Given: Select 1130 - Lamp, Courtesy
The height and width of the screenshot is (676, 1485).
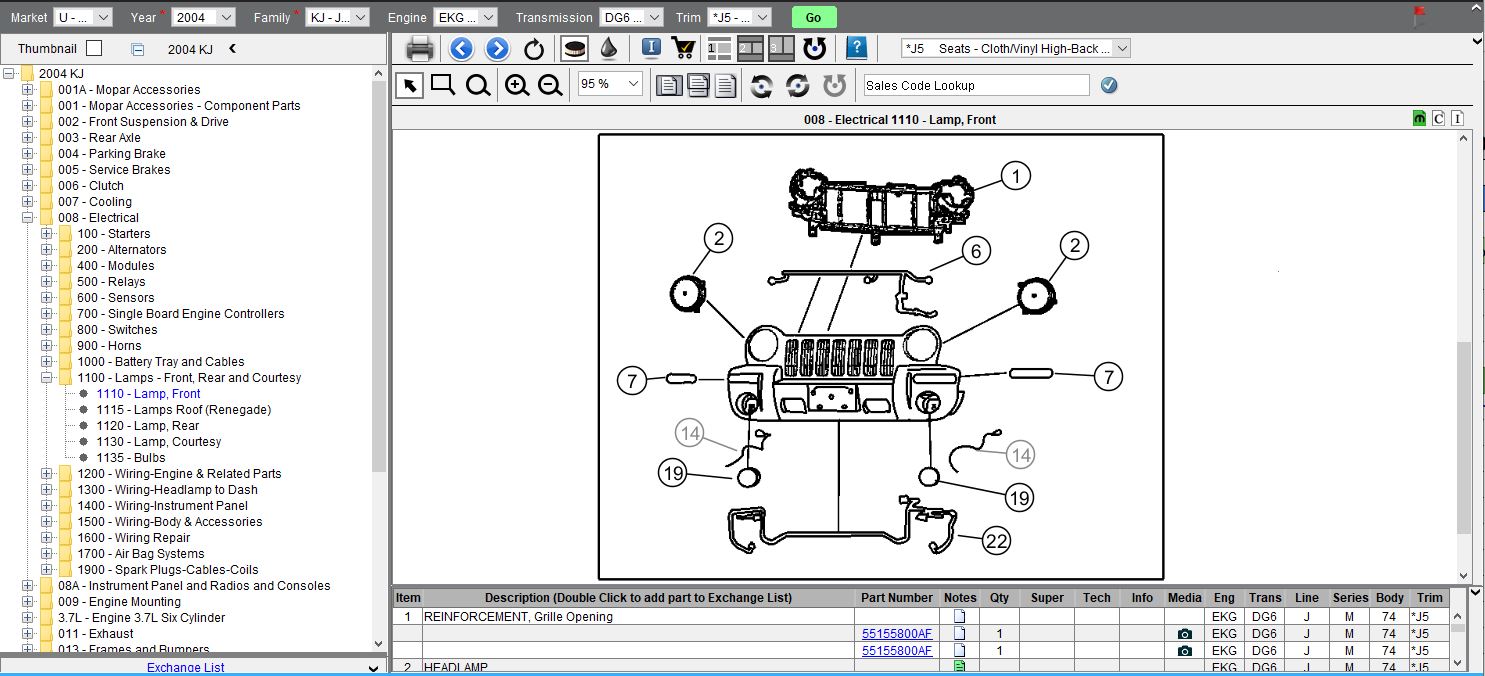Looking at the screenshot, I should [158, 442].
